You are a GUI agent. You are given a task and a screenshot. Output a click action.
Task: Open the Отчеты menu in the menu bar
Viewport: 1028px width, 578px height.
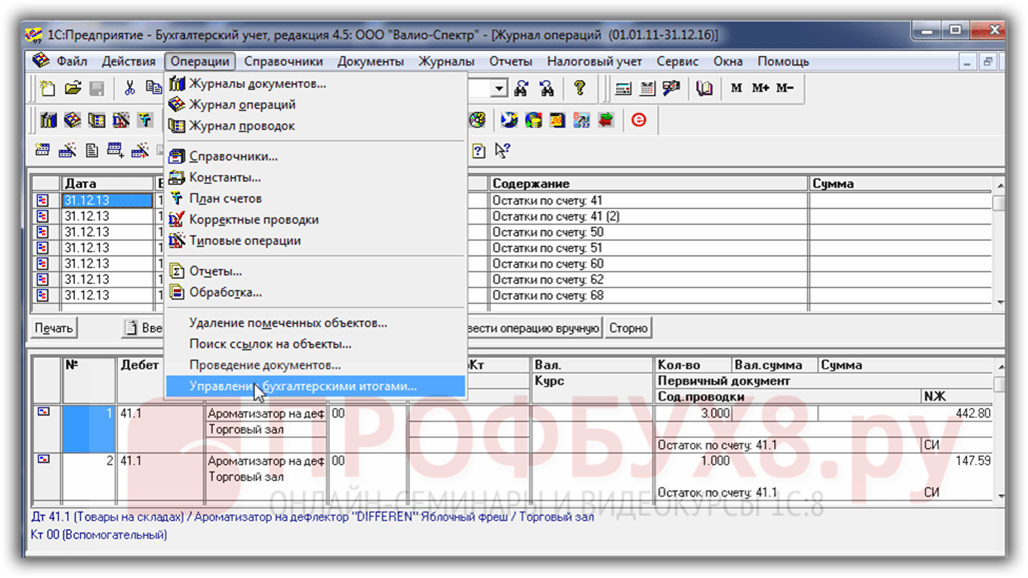coord(511,61)
